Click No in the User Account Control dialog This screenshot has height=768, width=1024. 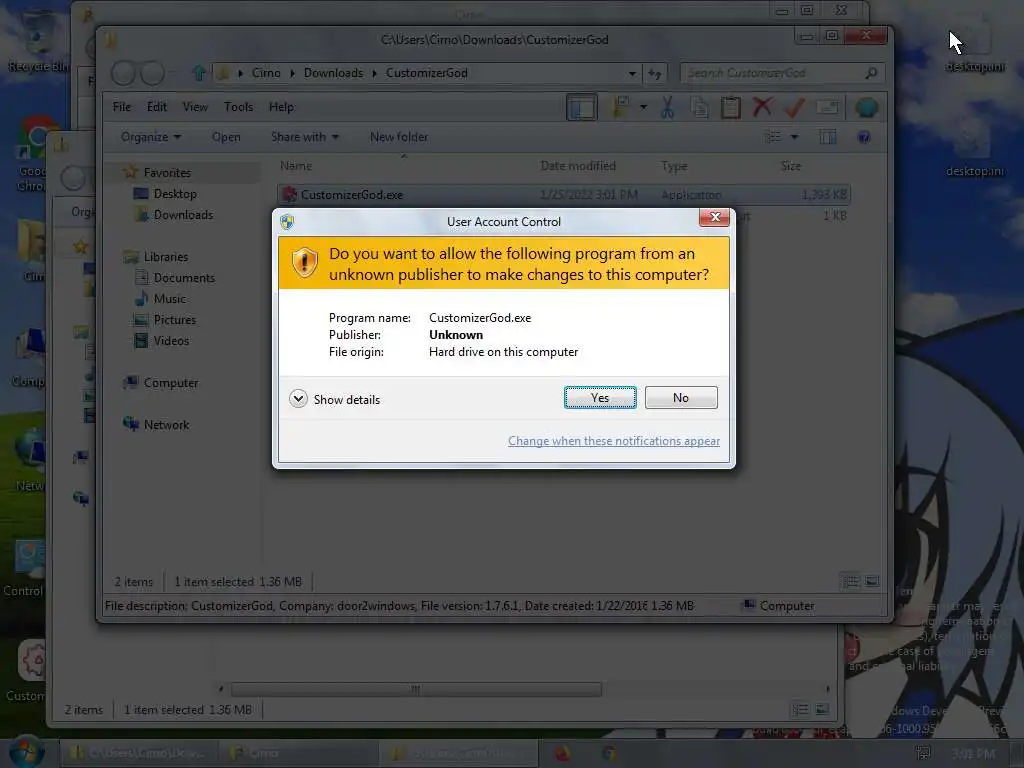(680, 398)
